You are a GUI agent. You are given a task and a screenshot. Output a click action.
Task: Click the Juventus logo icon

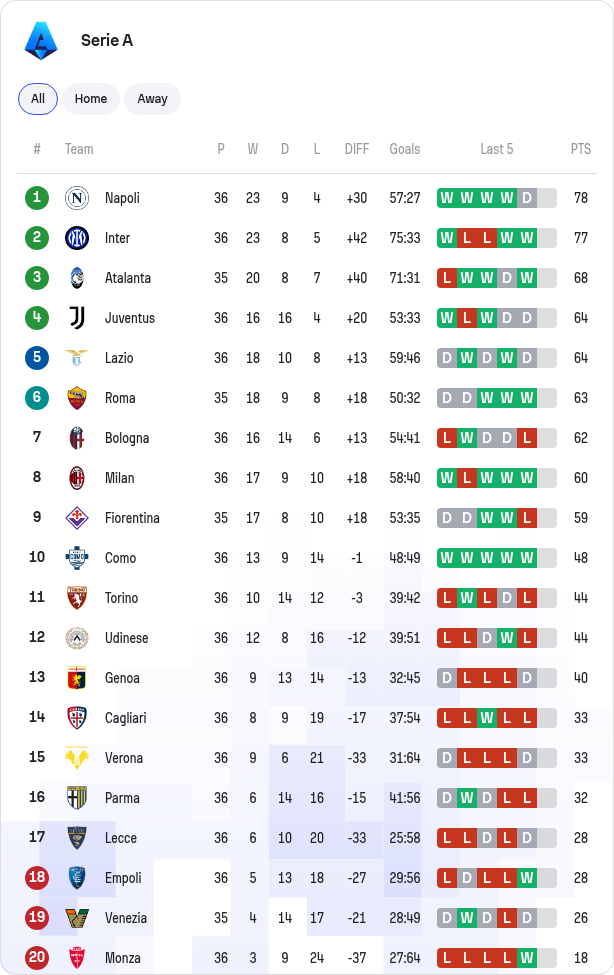[x=77, y=318]
